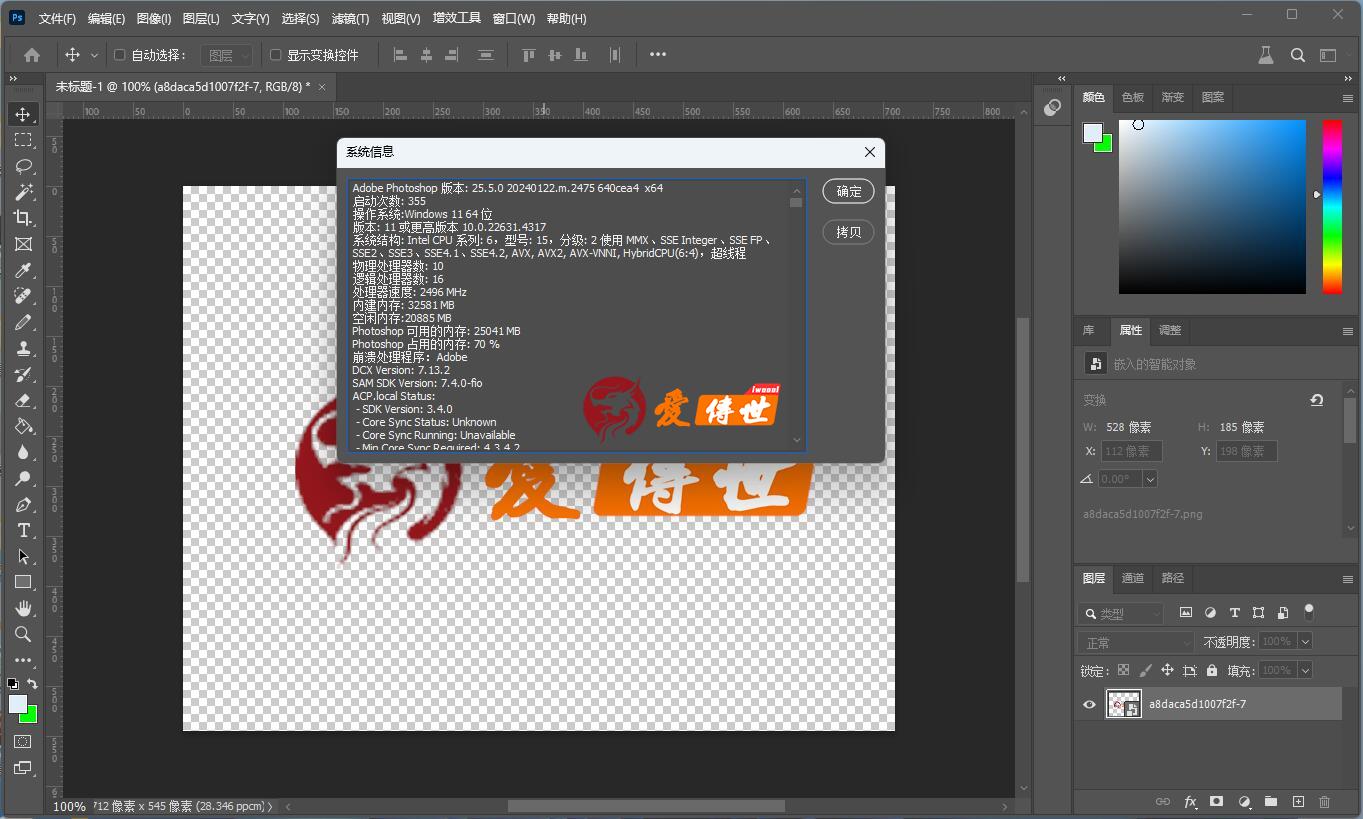Select the Horizontal Type tool
The height and width of the screenshot is (819, 1363).
click(24, 530)
